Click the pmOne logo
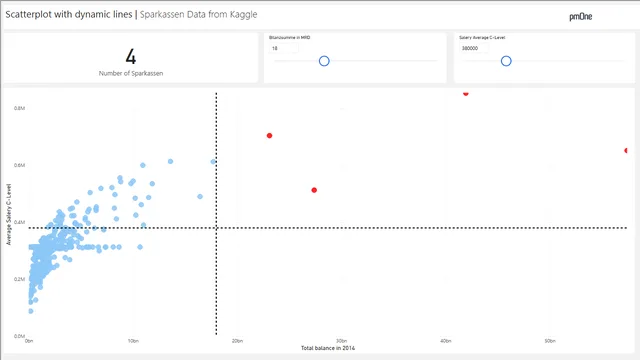The width and height of the screenshot is (640, 360). point(580,17)
